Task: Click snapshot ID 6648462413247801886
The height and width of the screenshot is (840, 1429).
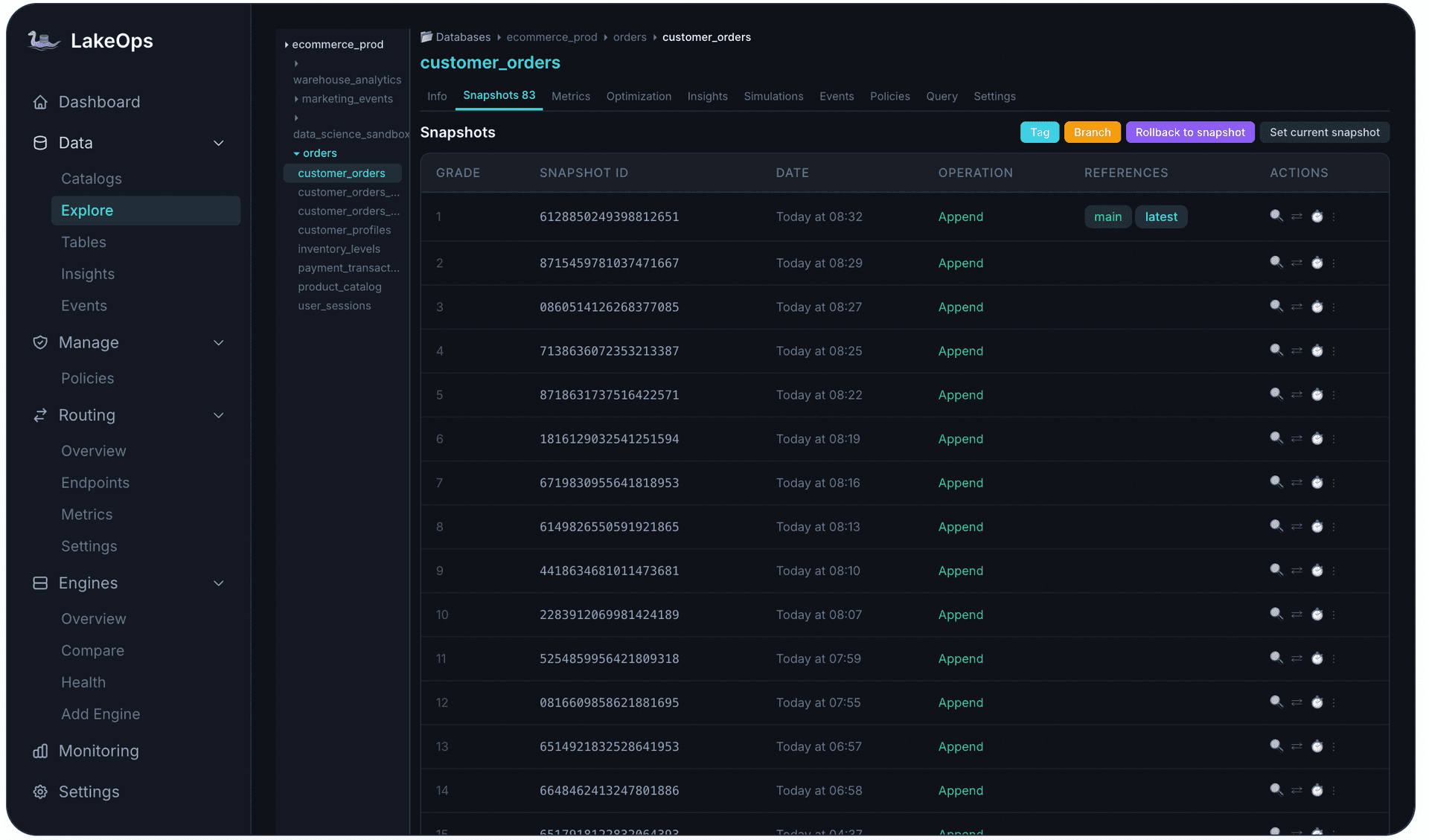Action: 609,790
